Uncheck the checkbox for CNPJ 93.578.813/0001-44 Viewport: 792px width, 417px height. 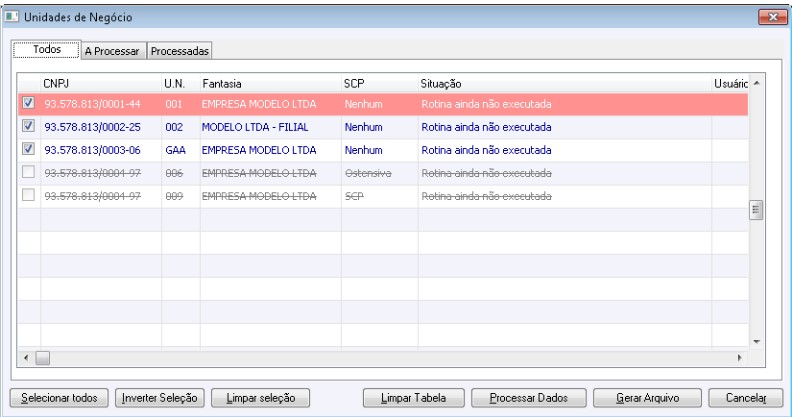(27, 103)
